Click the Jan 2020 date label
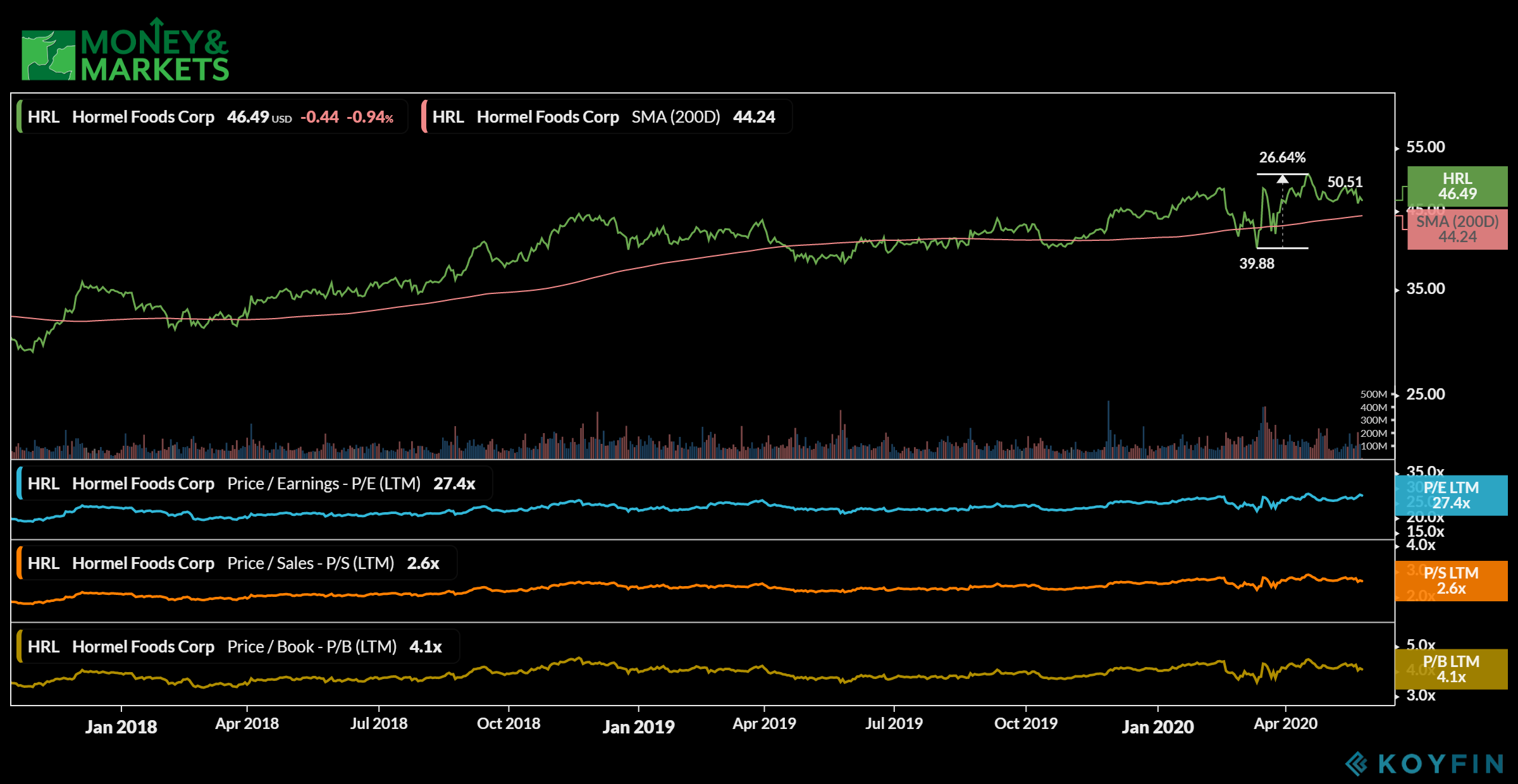Viewport: 1518px width, 784px height. click(1157, 727)
